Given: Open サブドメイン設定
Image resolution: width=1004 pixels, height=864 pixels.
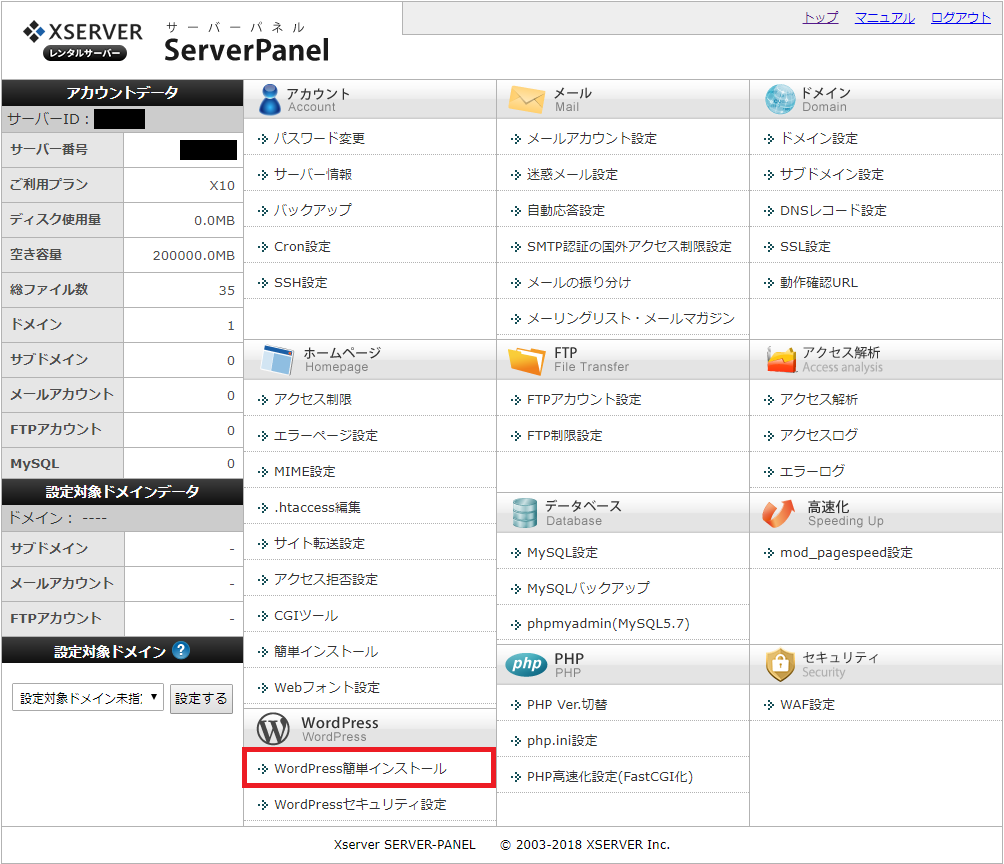Looking at the screenshot, I should (x=832, y=174).
